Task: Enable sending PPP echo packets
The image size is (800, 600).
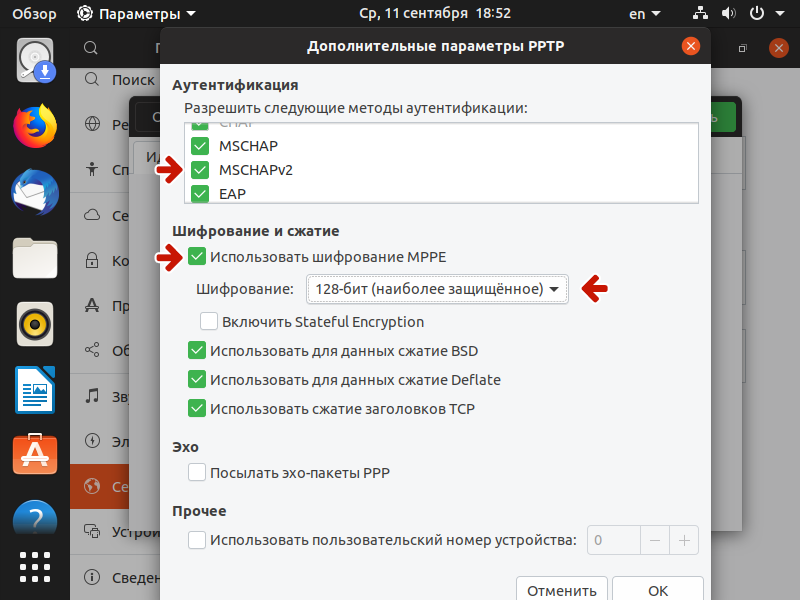Action: click(196, 473)
